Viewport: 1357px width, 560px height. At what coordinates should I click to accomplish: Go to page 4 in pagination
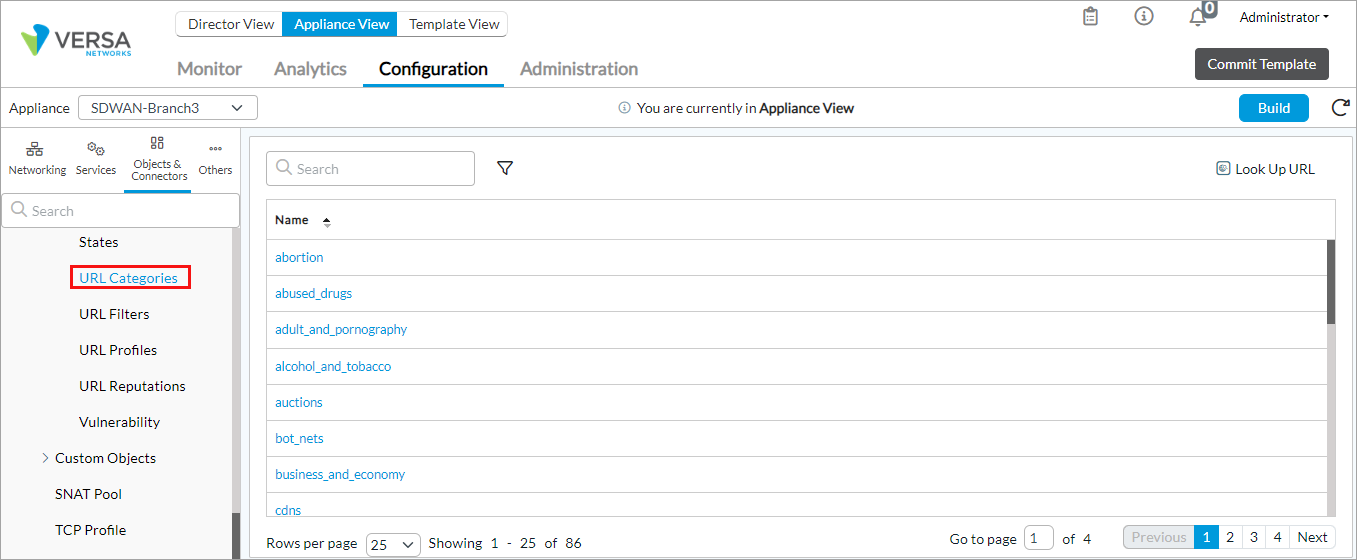pos(1277,537)
